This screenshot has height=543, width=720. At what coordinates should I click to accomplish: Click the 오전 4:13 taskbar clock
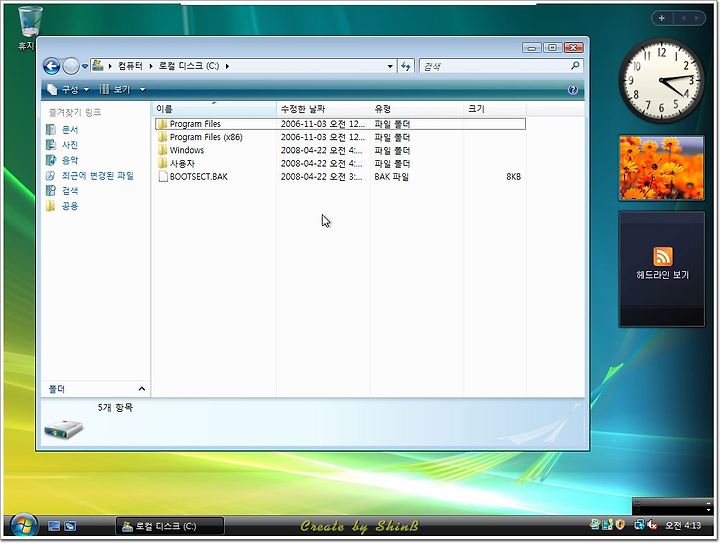click(x=683, y=525)
